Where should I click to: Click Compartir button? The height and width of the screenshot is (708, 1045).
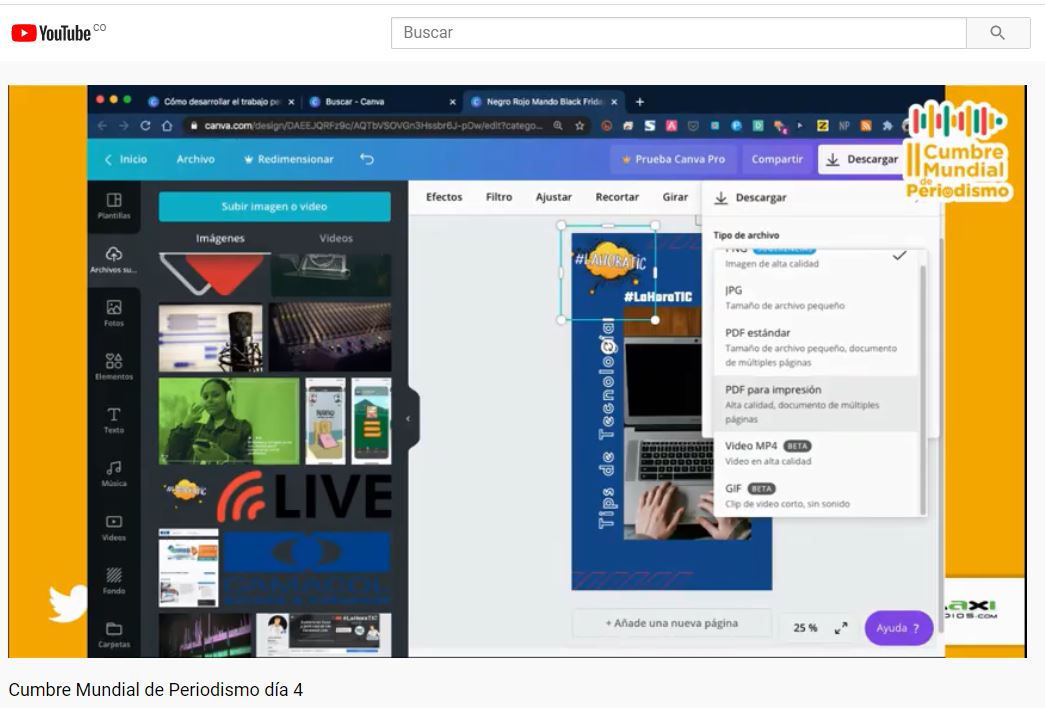(777, 159)
